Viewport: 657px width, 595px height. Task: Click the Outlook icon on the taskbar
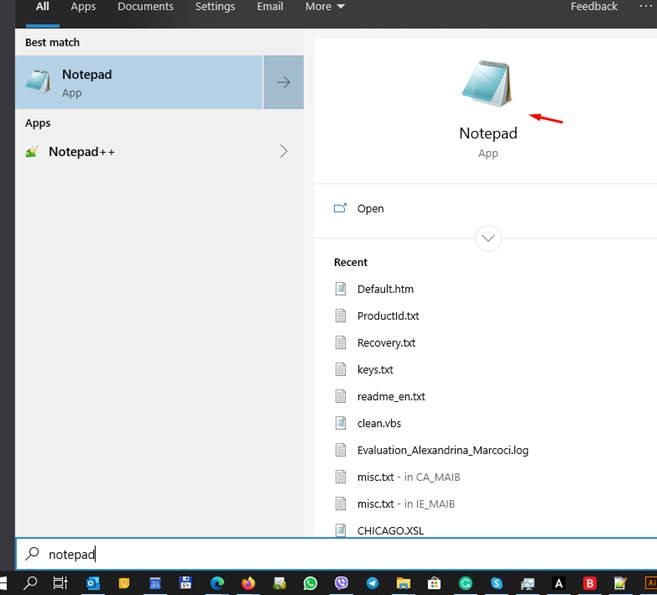[x=93, y=583]
